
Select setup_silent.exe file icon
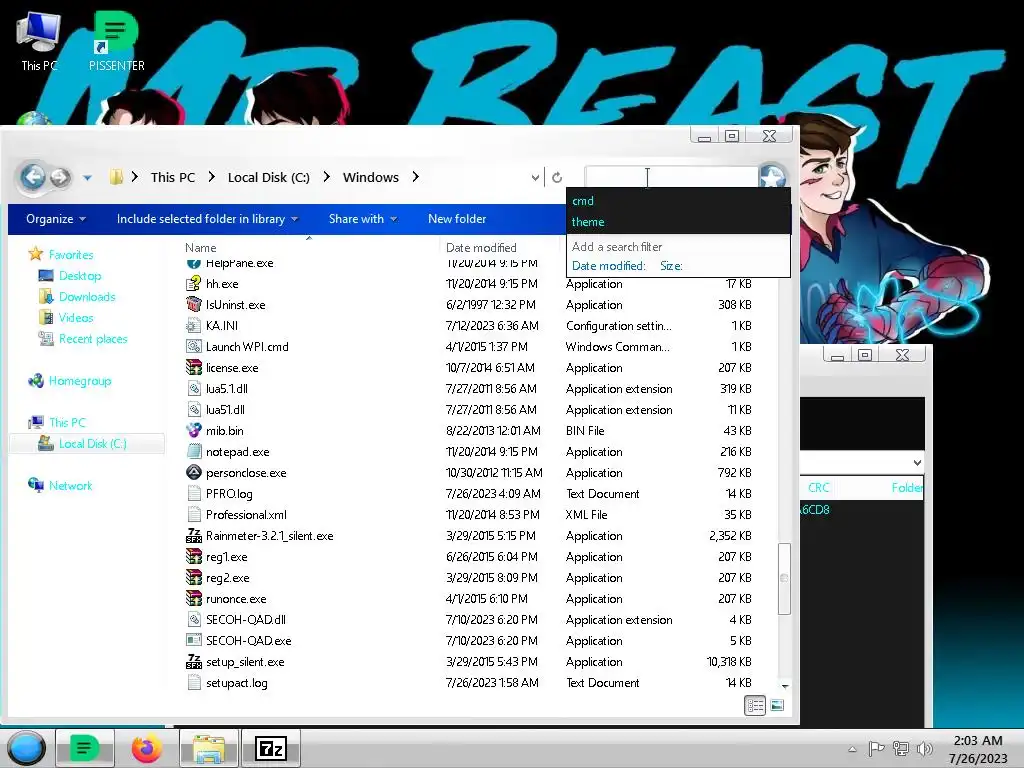193,662
